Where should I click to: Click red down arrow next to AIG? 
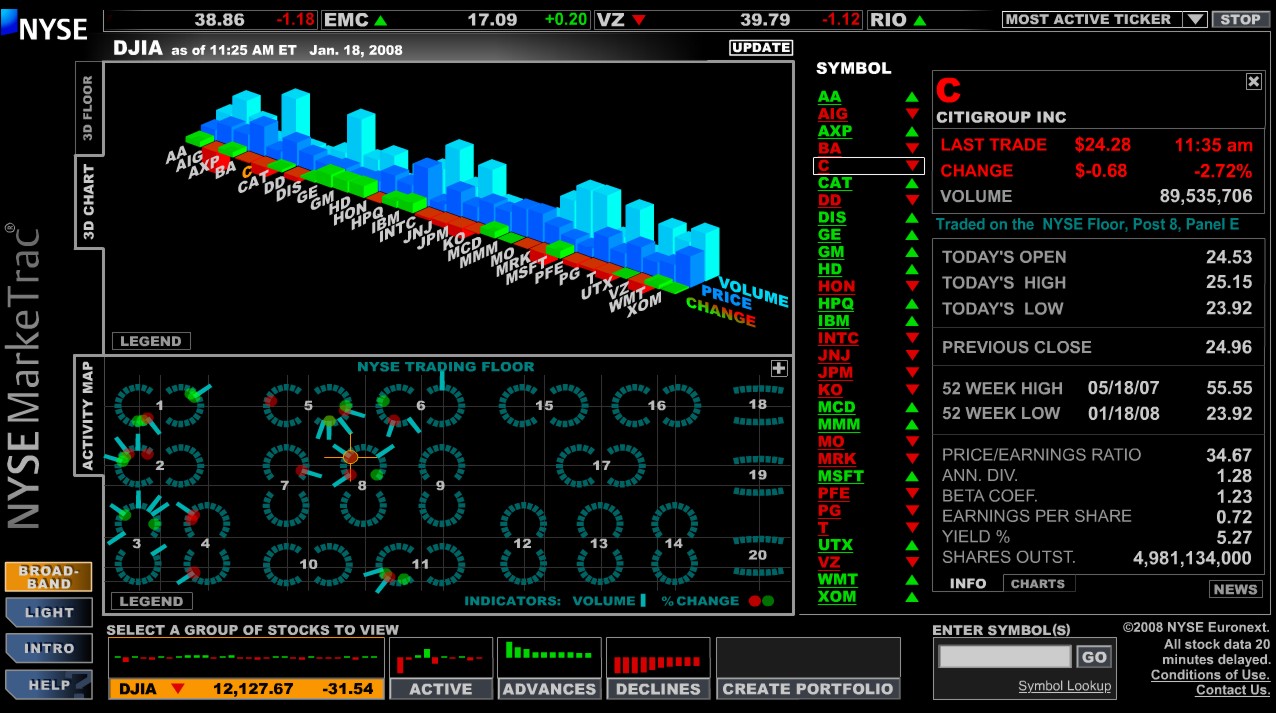click(911, 114)
